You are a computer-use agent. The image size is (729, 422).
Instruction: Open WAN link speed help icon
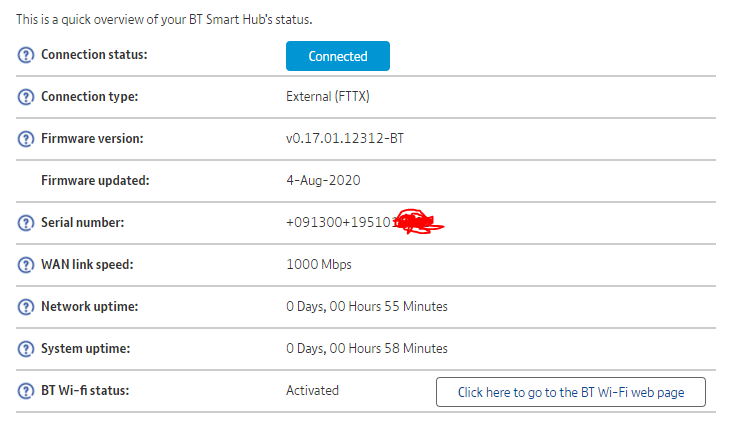pos(26,265)
